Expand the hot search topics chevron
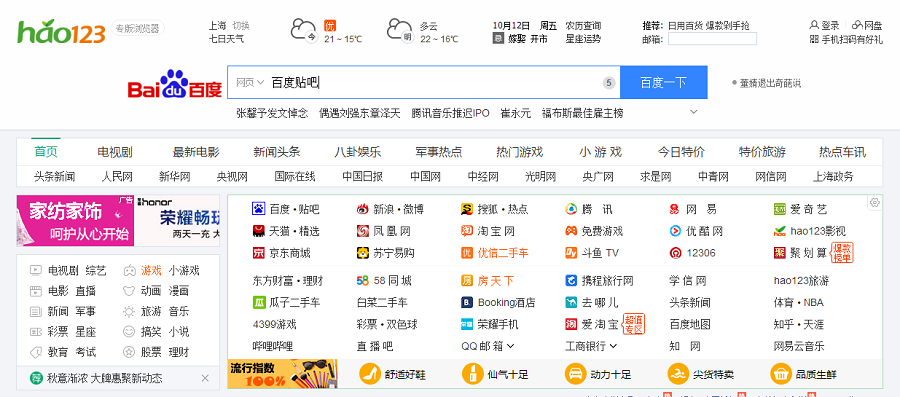 pyautogui.click(x=694, y=111)
